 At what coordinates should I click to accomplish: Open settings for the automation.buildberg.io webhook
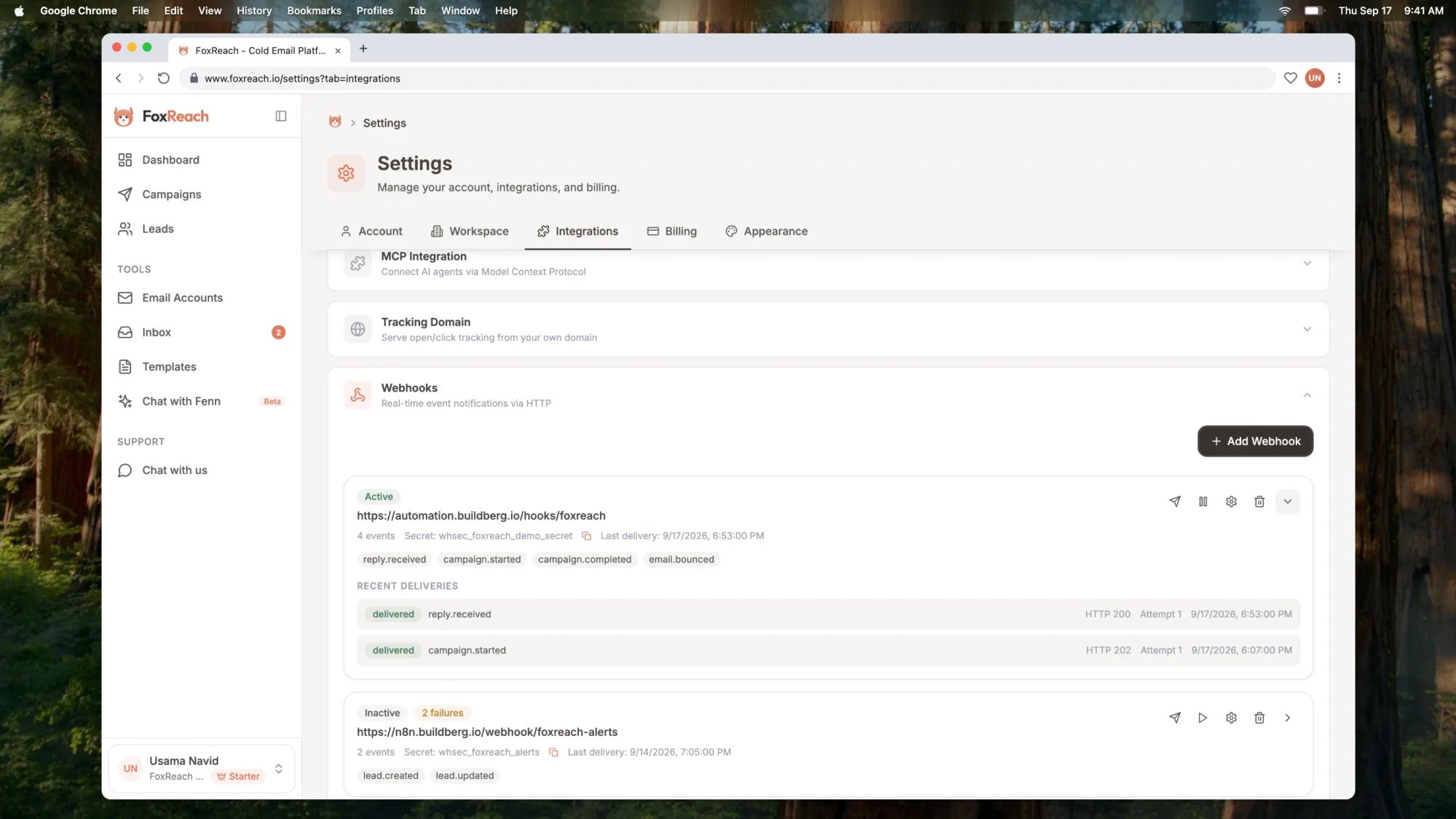[x=1231, y=502]
